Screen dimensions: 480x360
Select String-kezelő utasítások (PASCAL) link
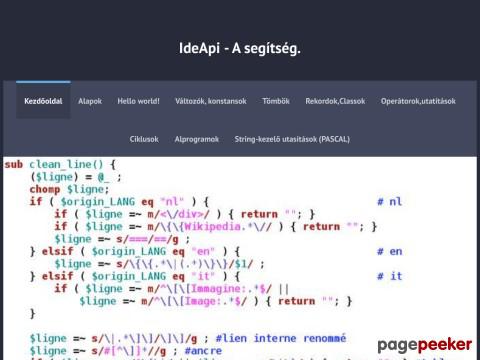(x=292, y=139)
